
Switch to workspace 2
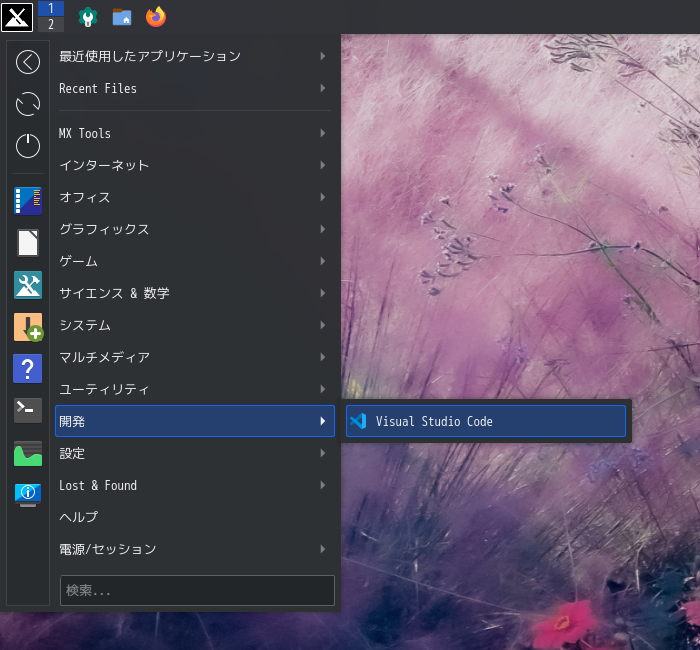[50, 24]
